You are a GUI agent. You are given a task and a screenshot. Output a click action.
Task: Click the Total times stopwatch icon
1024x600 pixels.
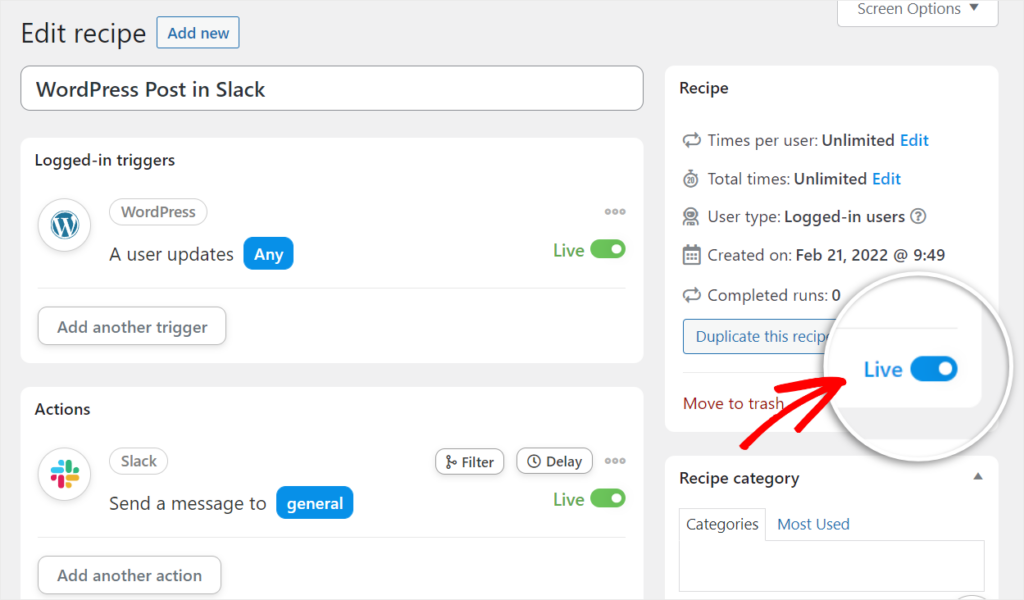(691, 179)
